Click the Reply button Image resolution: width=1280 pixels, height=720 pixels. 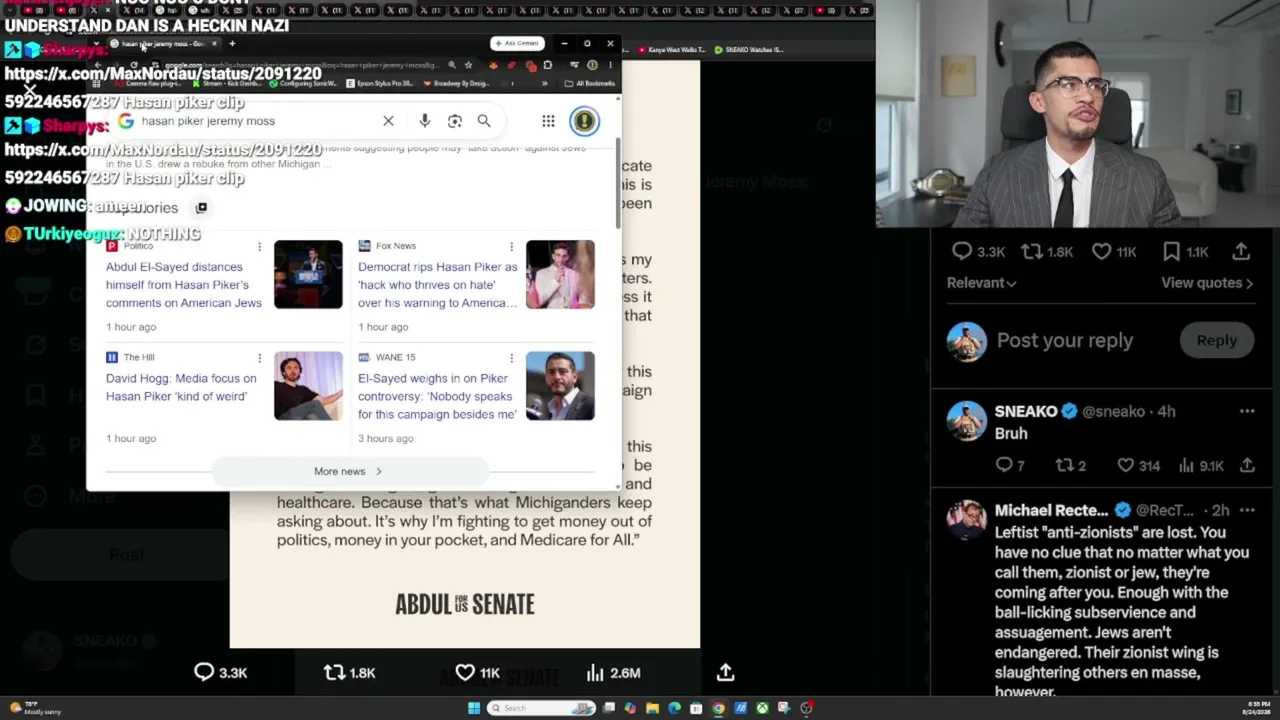(1217, 340)
